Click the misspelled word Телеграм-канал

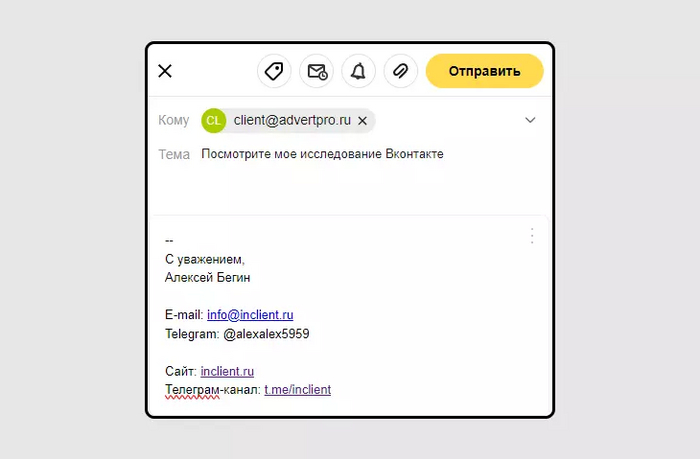coord(212,390)
